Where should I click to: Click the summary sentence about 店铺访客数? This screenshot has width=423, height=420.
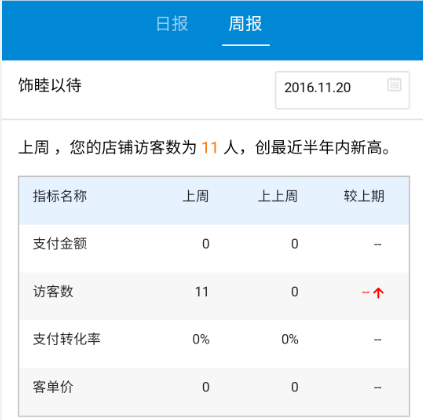pyautogui.click(x=204, y=148)
